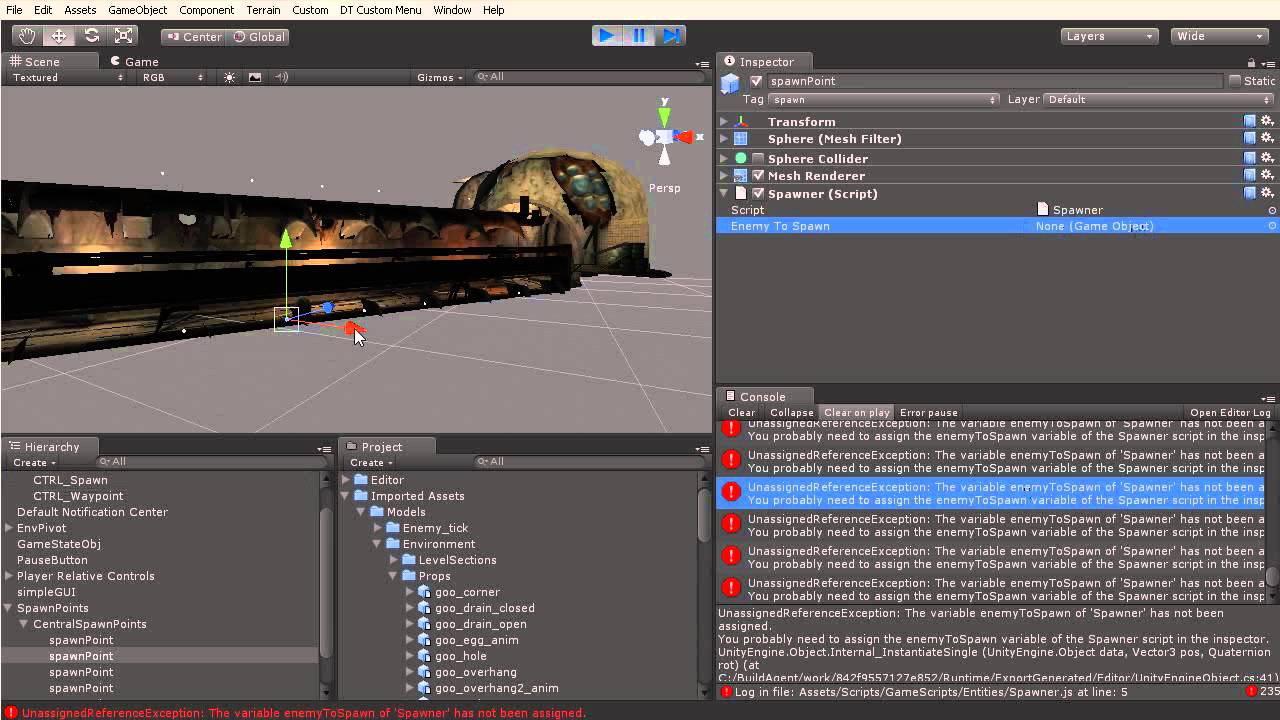
Task: Select the Hand tool in toolbar
Action: 27,36
